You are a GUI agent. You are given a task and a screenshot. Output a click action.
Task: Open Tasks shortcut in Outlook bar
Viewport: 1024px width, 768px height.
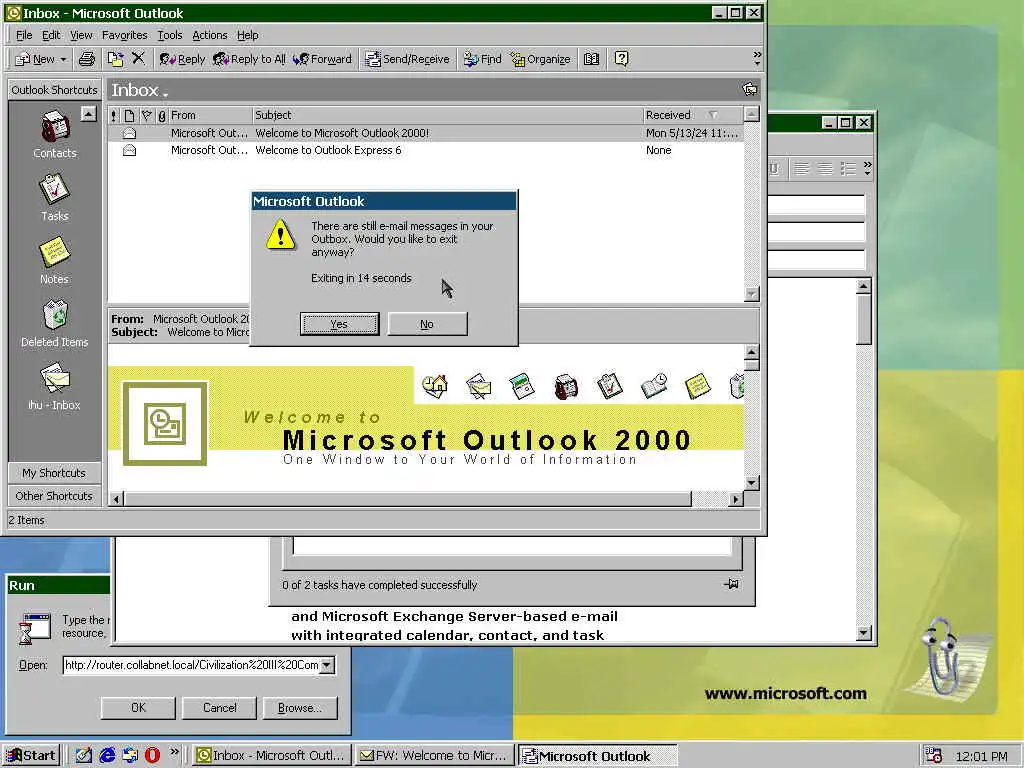pos(55,197)
